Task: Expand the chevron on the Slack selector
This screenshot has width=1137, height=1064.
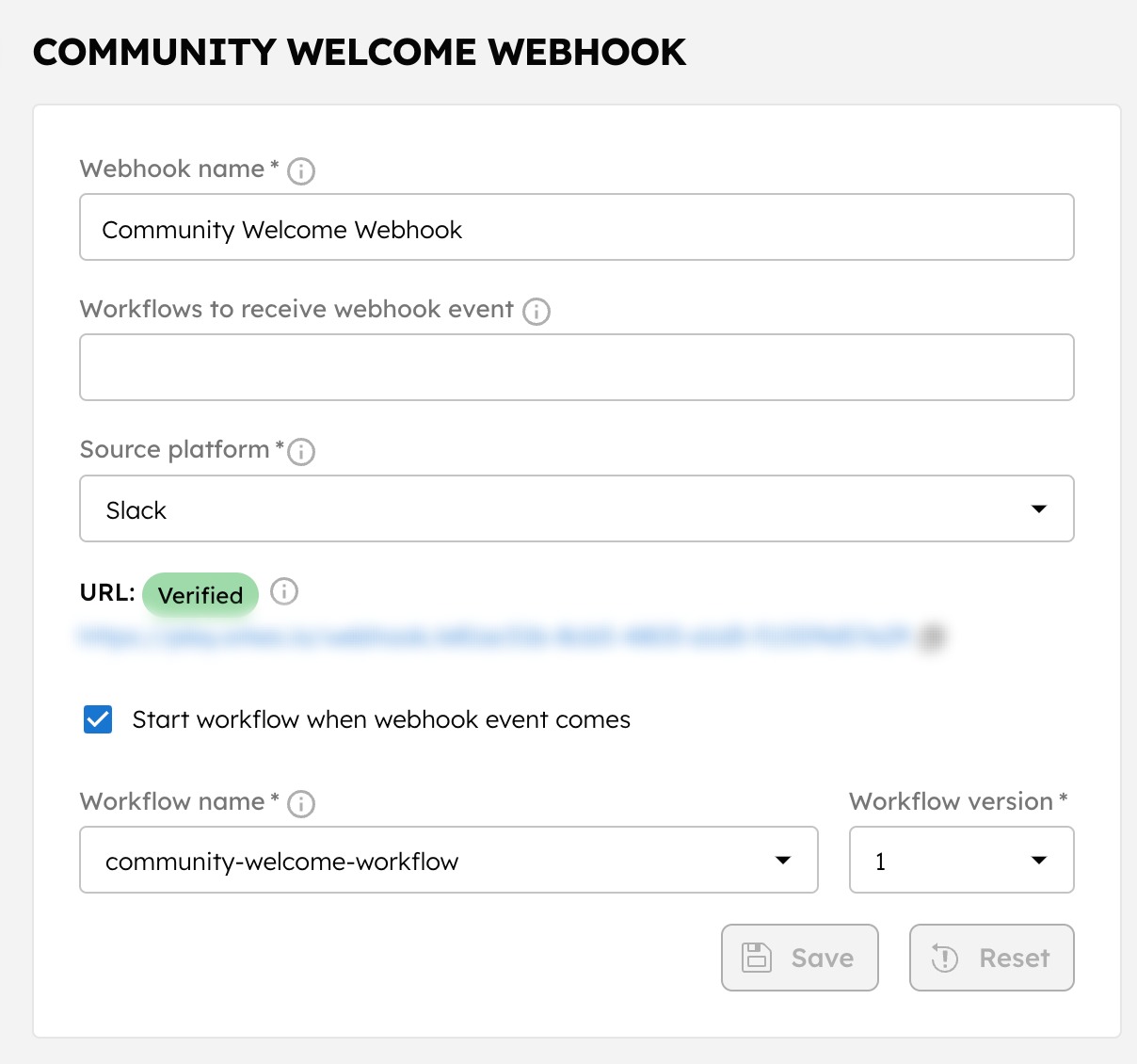Action: (1038, 508)
